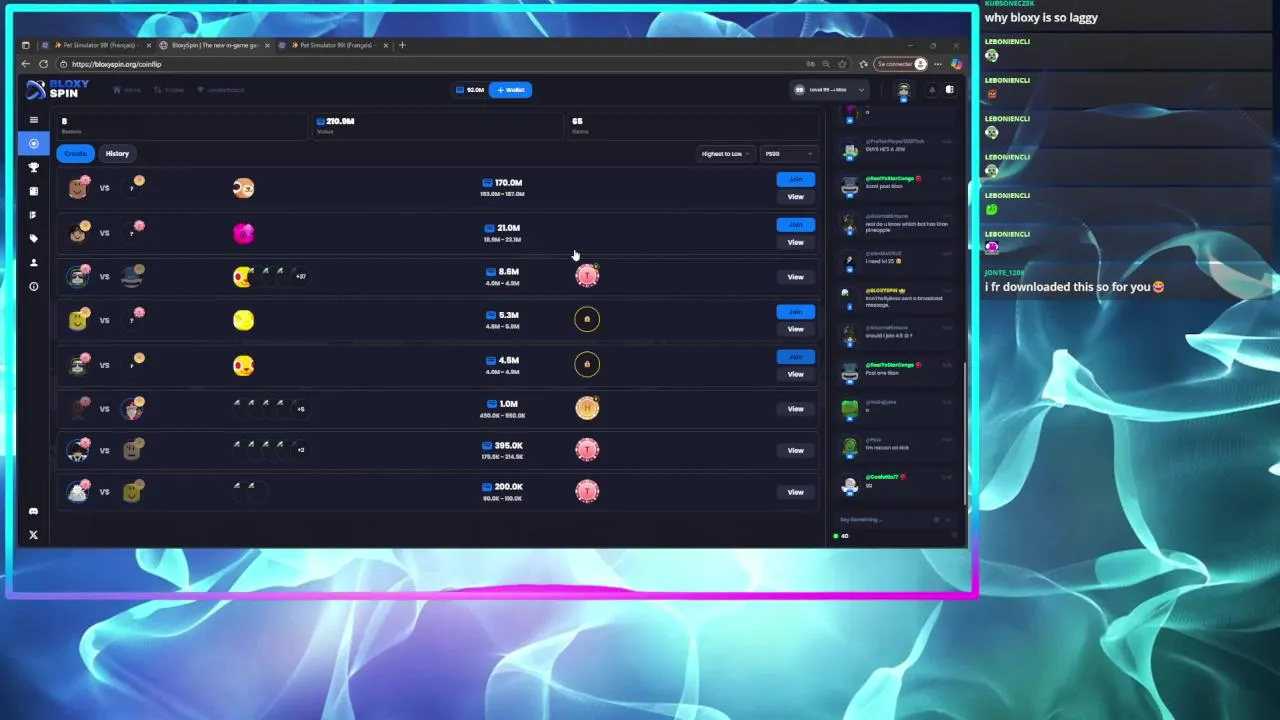Select the third browser tab, Pet Simulator 99
The width and height of the screenshot is (1280, 720).
tap(332, 45)
